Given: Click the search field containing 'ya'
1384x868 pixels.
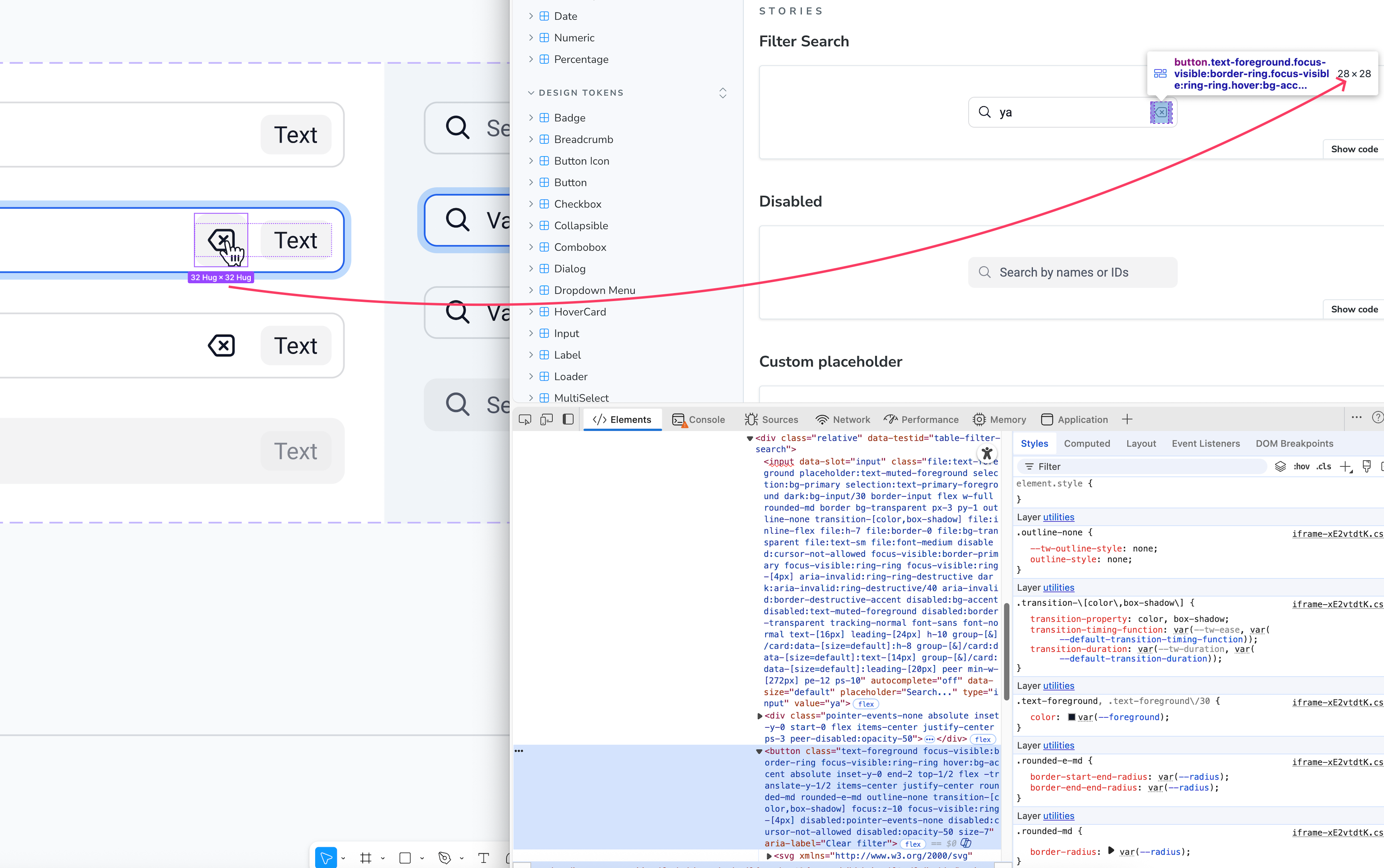Looking at the screenshot, I should tap(1072, 112).
